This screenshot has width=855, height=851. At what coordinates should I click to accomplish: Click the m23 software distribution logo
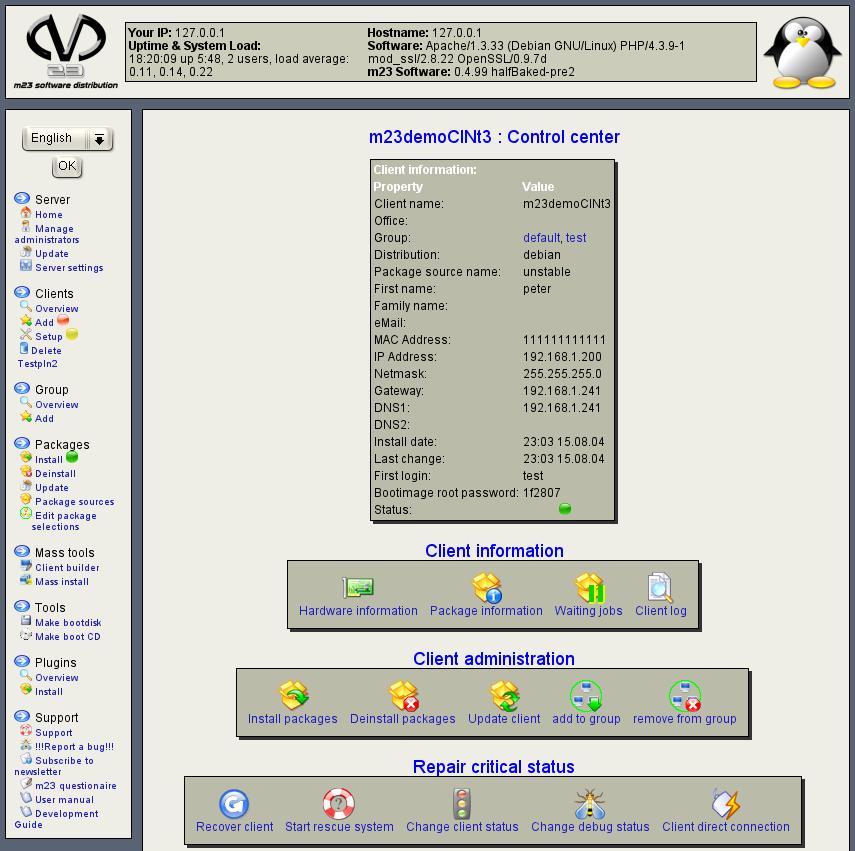(x=66, y=48)
